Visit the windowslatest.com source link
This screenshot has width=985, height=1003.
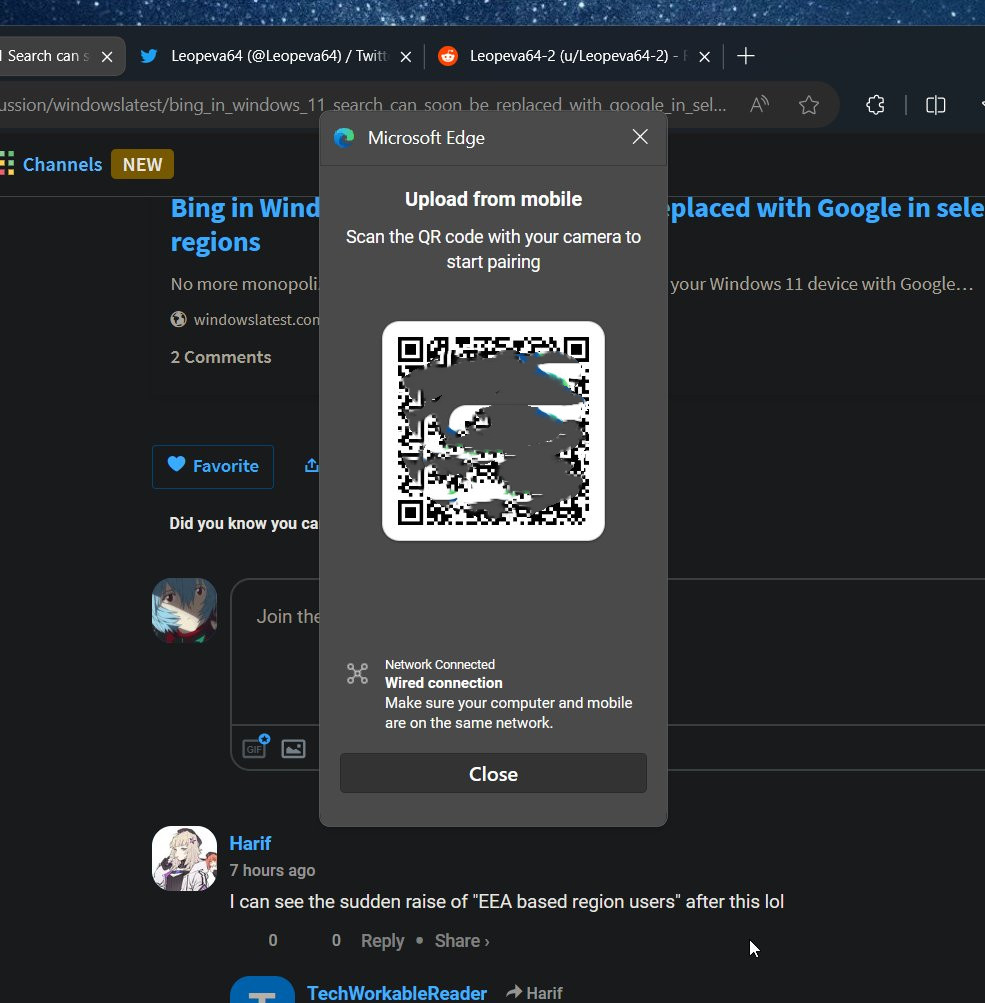(256, 319)
